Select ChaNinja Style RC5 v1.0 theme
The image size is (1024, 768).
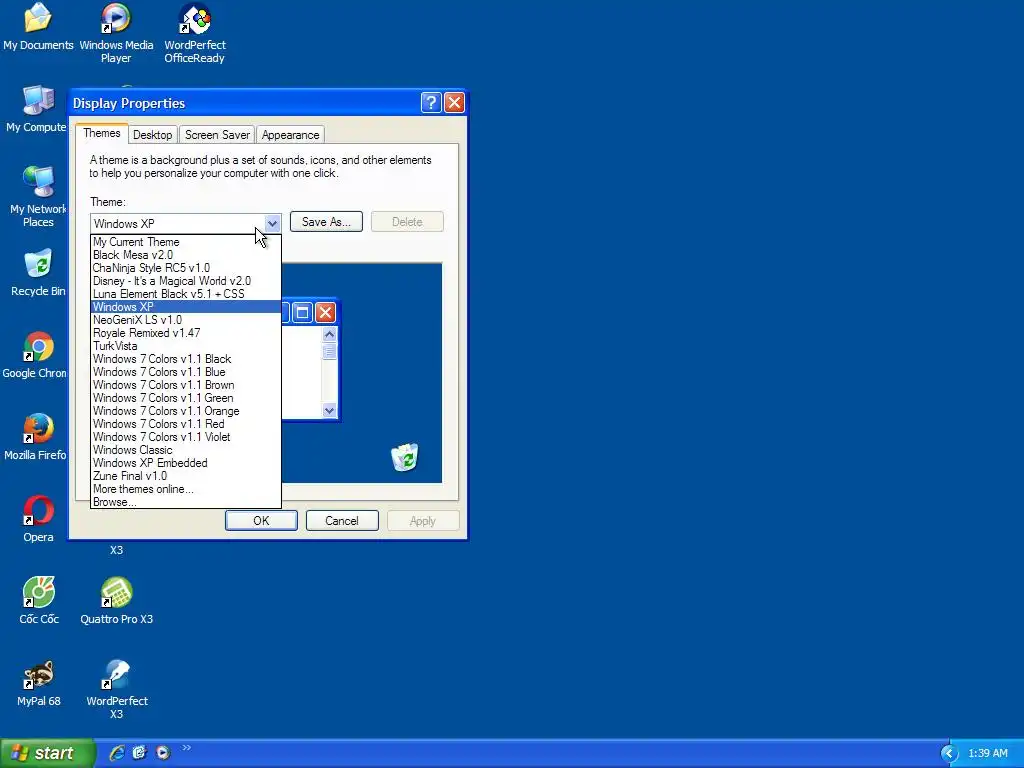tap(185, 268)
